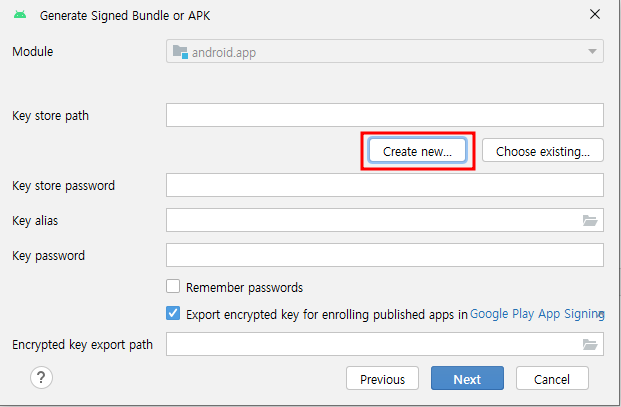Screen dimensions: 621x407
Task: Focus the Key store path field
Action: click(x=384, y=115)
